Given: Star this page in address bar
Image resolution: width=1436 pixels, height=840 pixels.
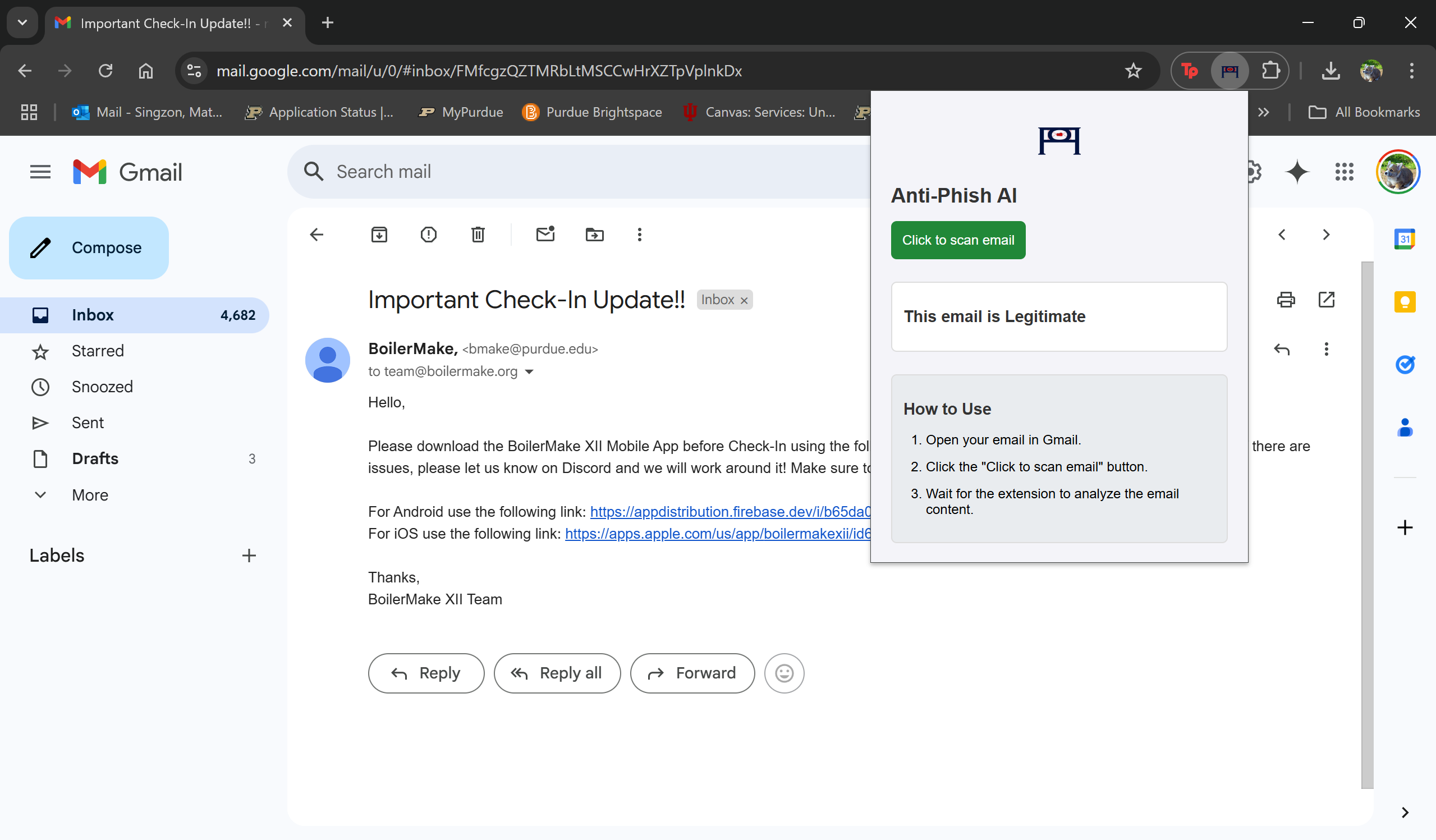Looking at the screenshot, I should pos(1133,71).
